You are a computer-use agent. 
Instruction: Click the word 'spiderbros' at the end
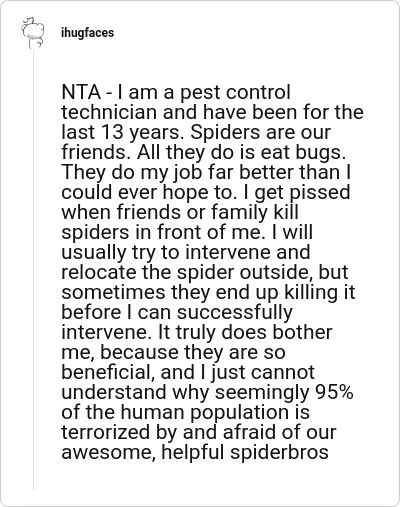279,453
